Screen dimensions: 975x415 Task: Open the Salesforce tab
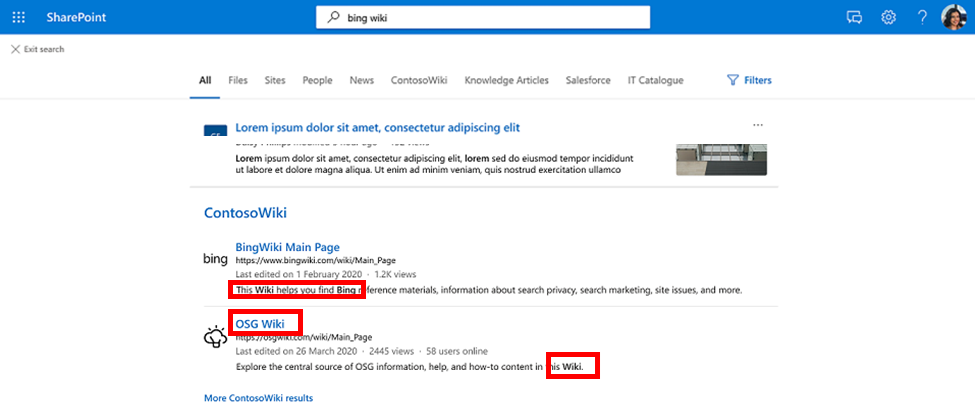point(588,80)
